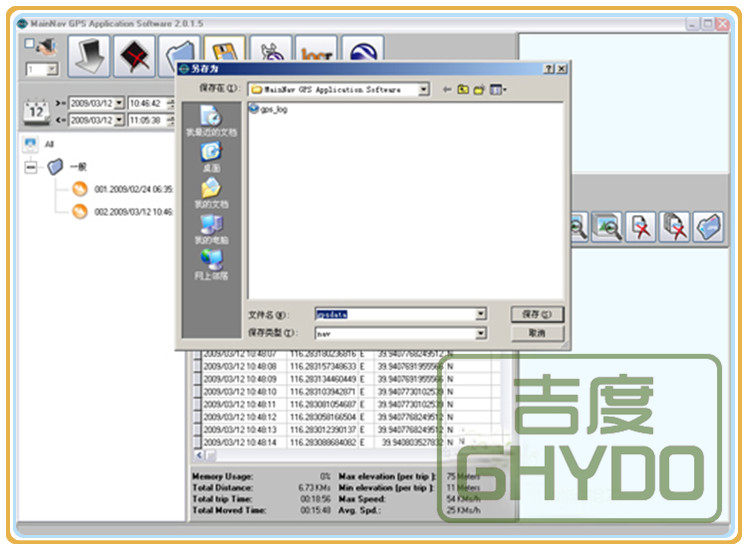
Task: Collapse the '一般' tree node
Action: pos(31,167)
